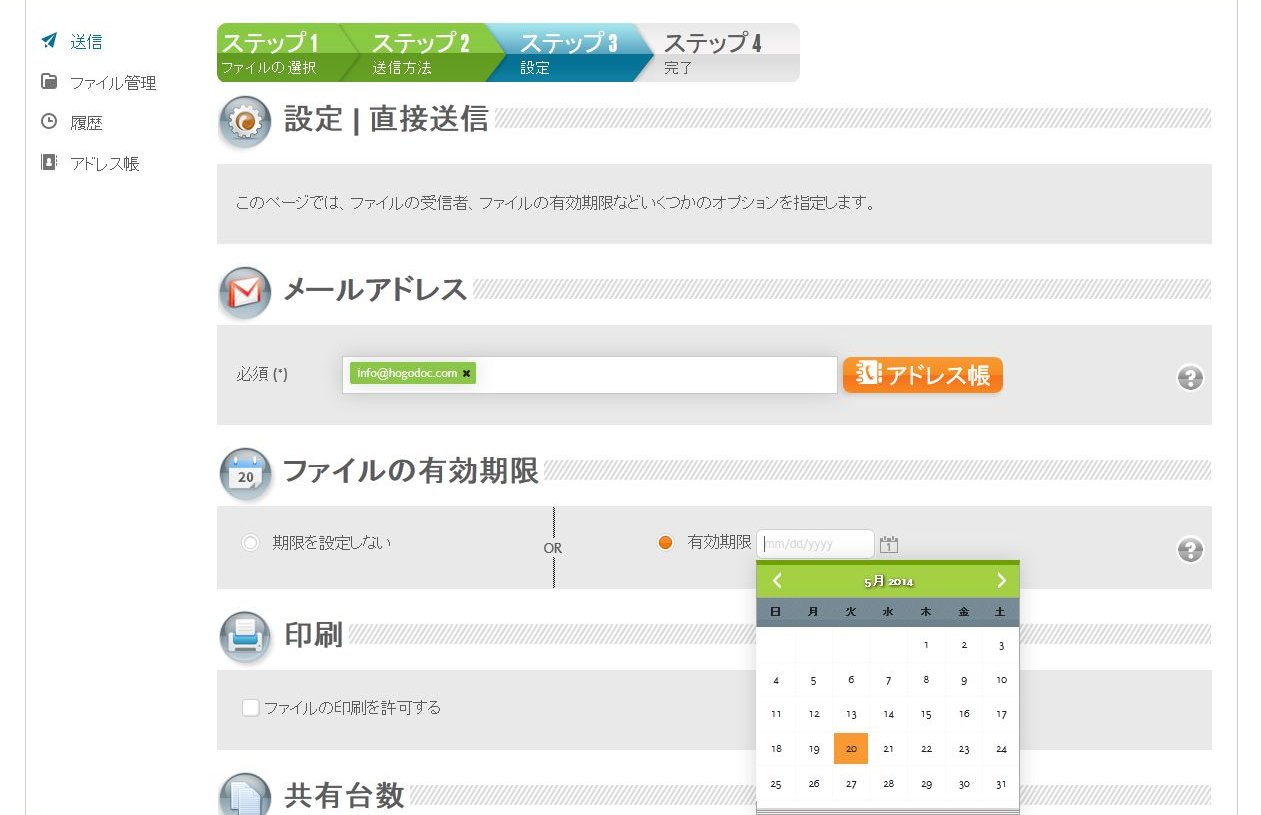Remove info@hogodoc.com recipient tag

pyautogui.click(x=466, y=374)
